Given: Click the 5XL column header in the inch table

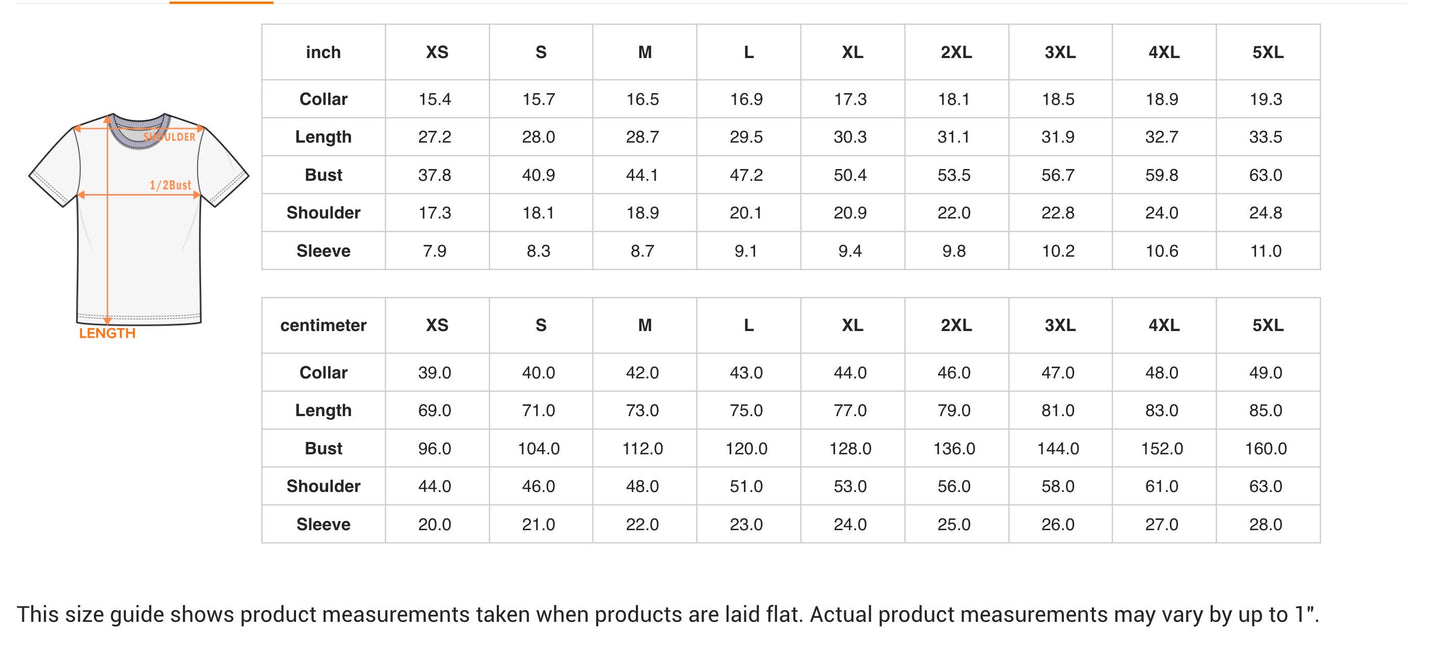Looking at the screenshot, I should pyautogui.click(x=1267, y=52).
